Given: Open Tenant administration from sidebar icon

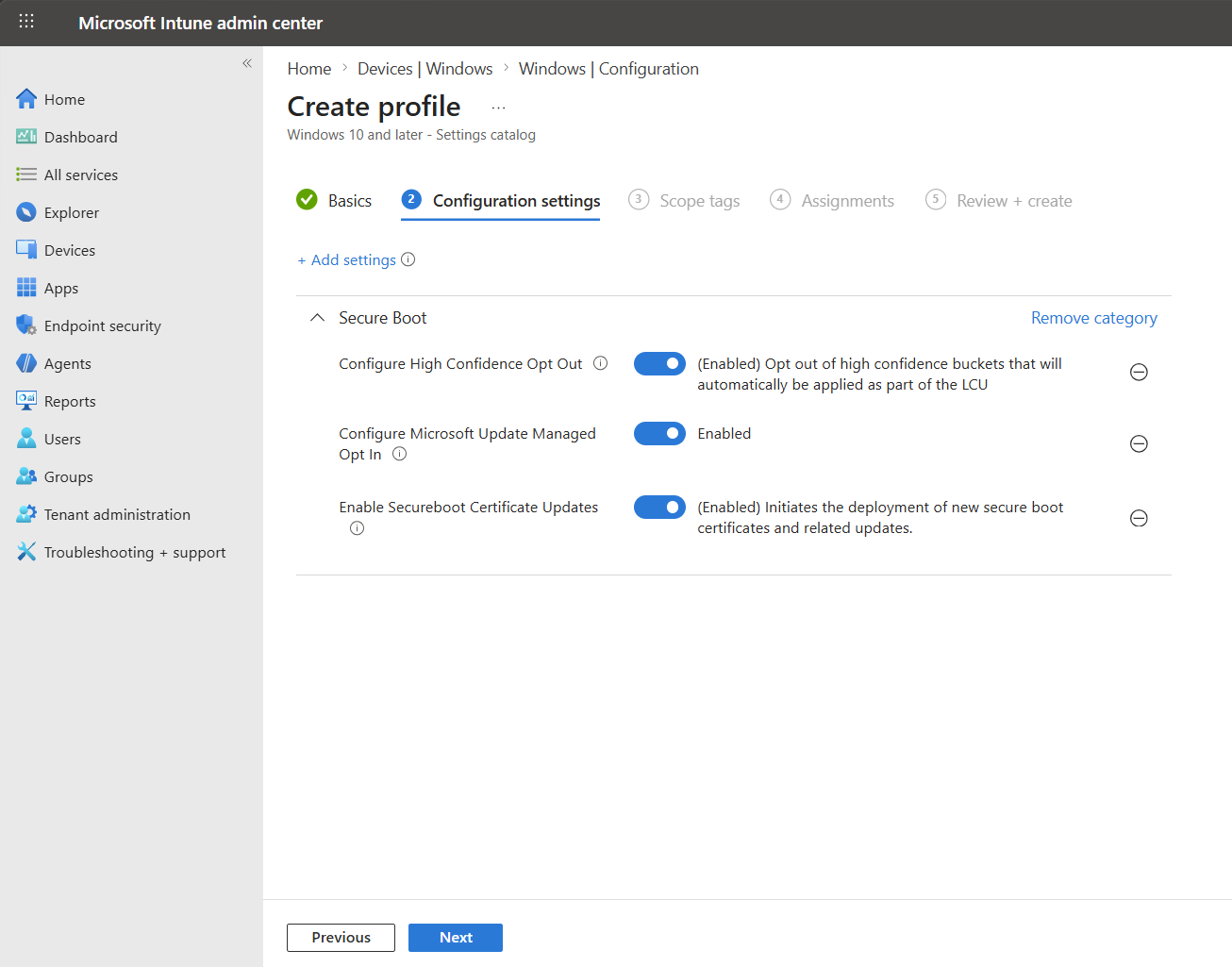Looking at the screenshot, I should click(26, 514).
